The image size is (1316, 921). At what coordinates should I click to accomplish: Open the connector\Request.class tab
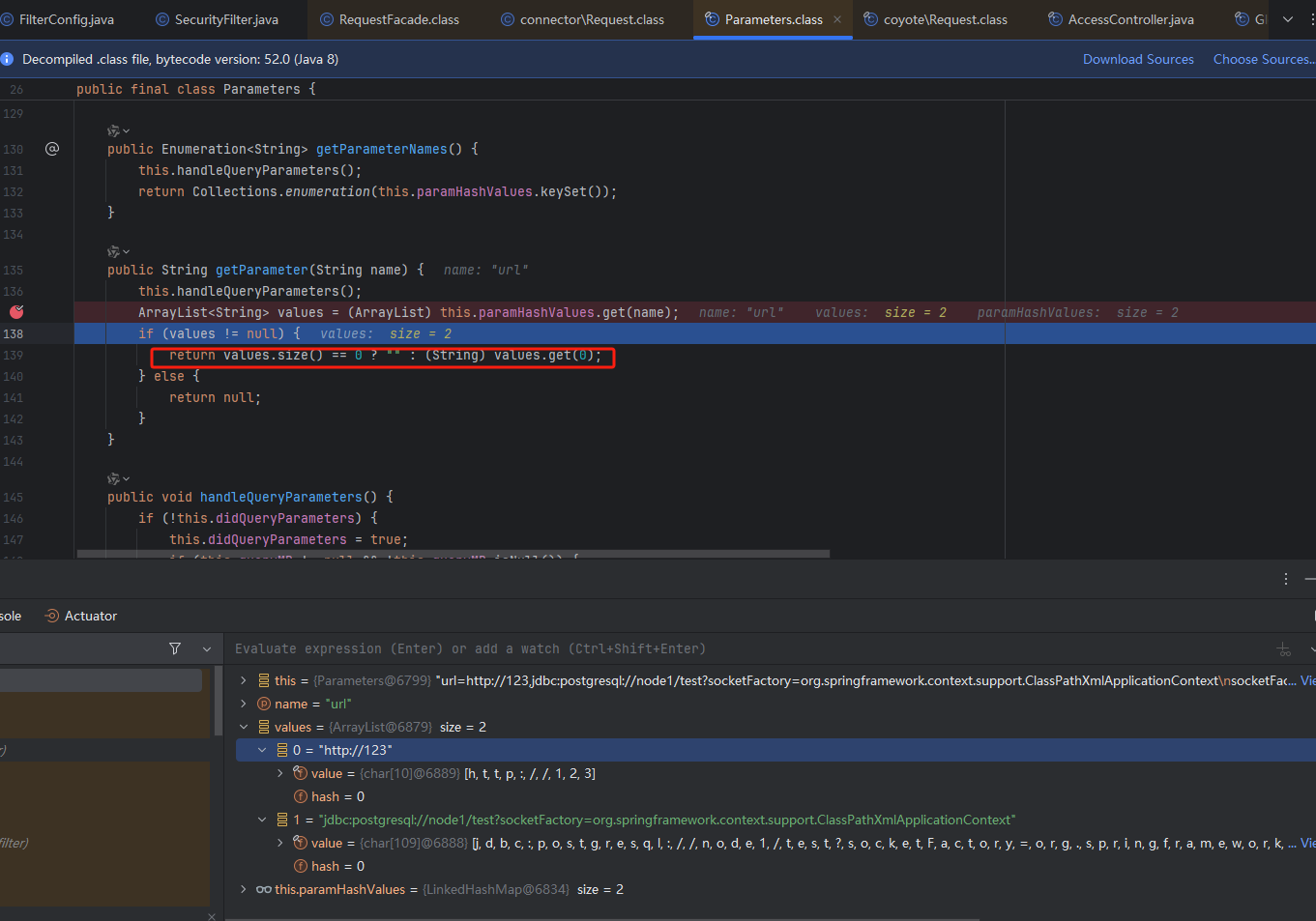pyautogui.click(x=583, y=19)
